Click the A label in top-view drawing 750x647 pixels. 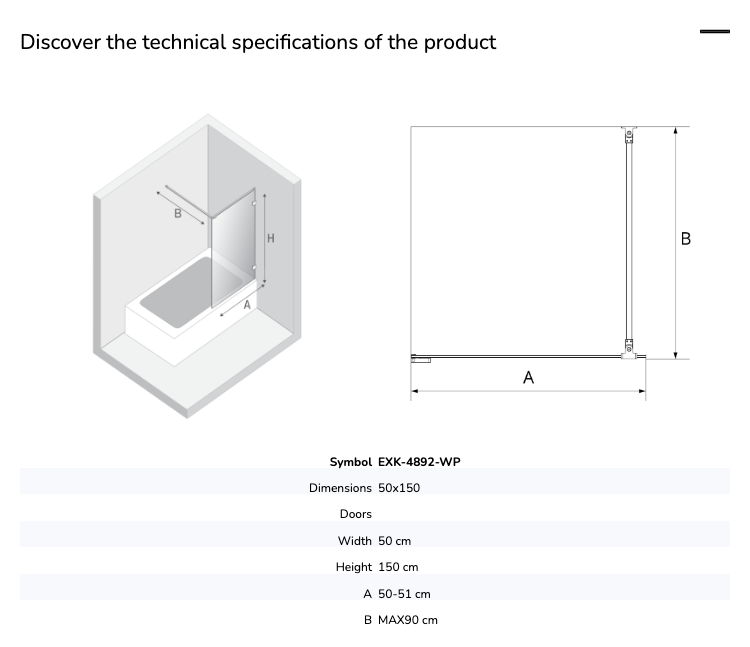[x=529, y=377]
